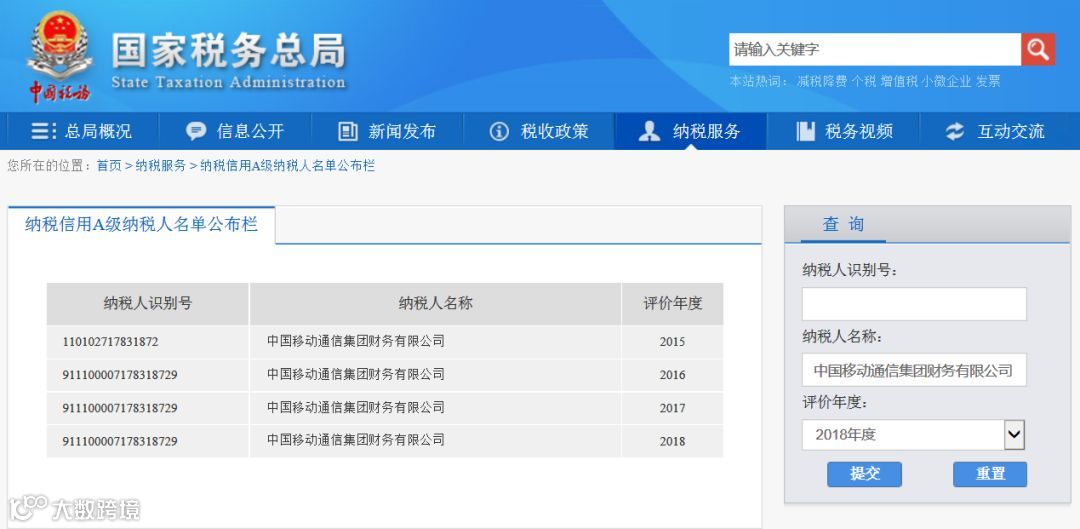Open the 评价年度 dropdown showing 2018年度
Image resolution: width=1080 pixels, height=529 pixels.
tap(913, 435)
